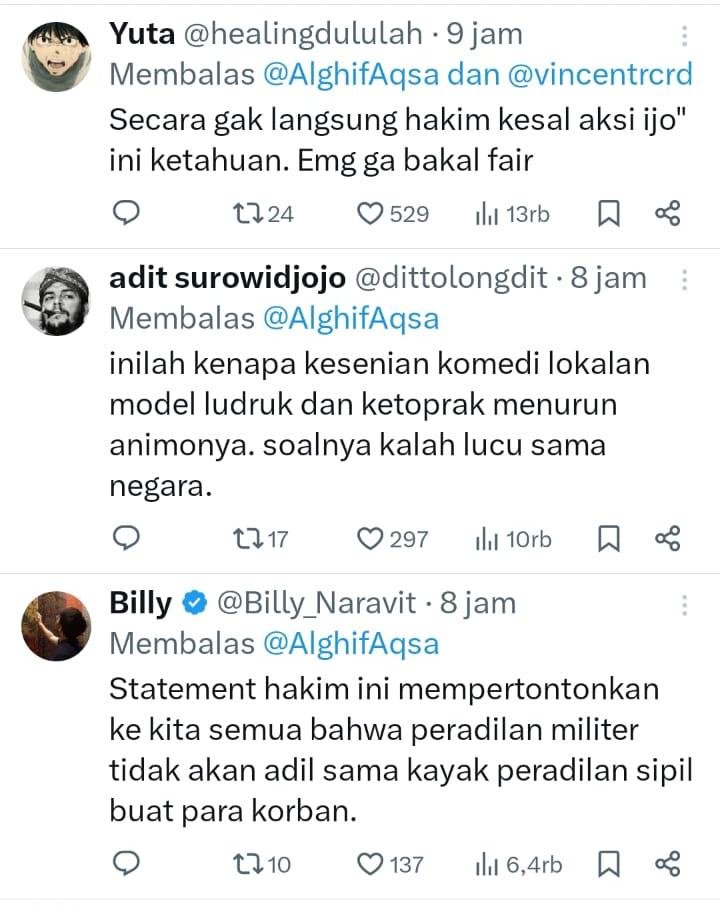
Task: Like Yuta's tweet with 529 likes
Action: pos(393,214)
